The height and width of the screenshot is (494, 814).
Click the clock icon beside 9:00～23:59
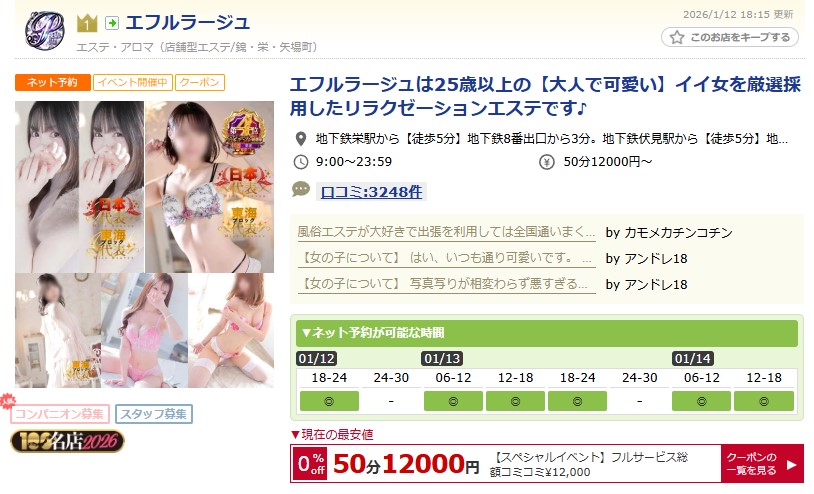click(x=301, y=162)
